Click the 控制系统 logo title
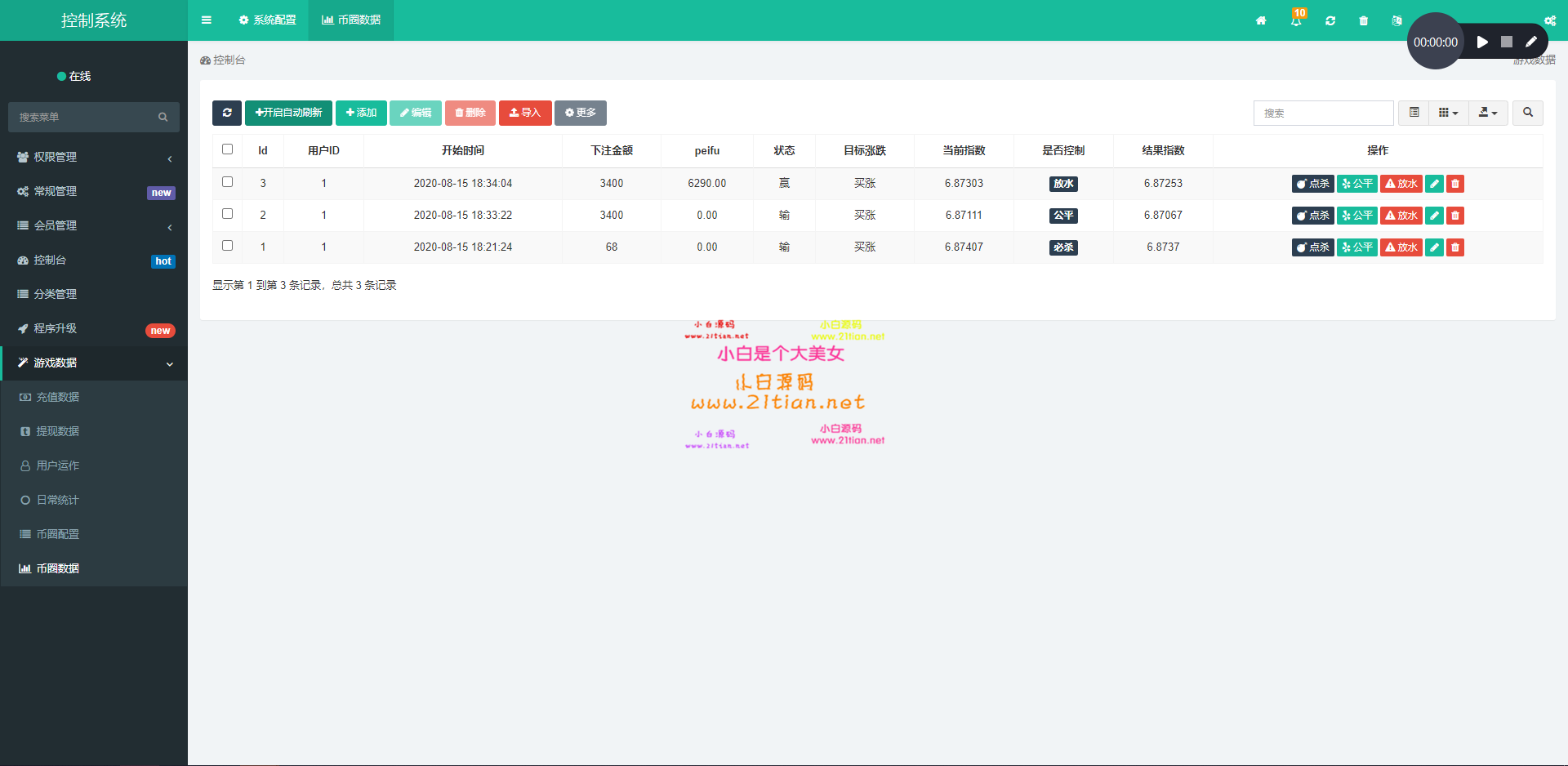1568x766 pixels. tap(94, 20)
